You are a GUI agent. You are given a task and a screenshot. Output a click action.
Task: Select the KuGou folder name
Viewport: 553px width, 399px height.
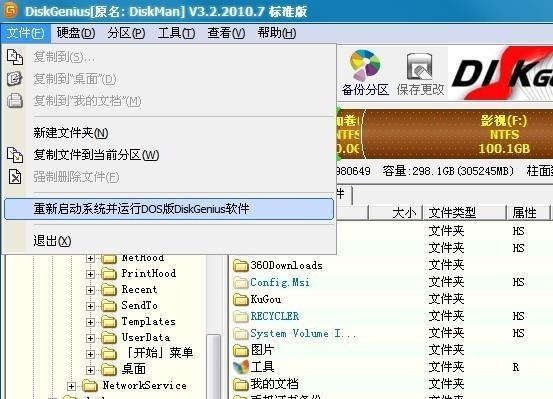click(266, 299)
